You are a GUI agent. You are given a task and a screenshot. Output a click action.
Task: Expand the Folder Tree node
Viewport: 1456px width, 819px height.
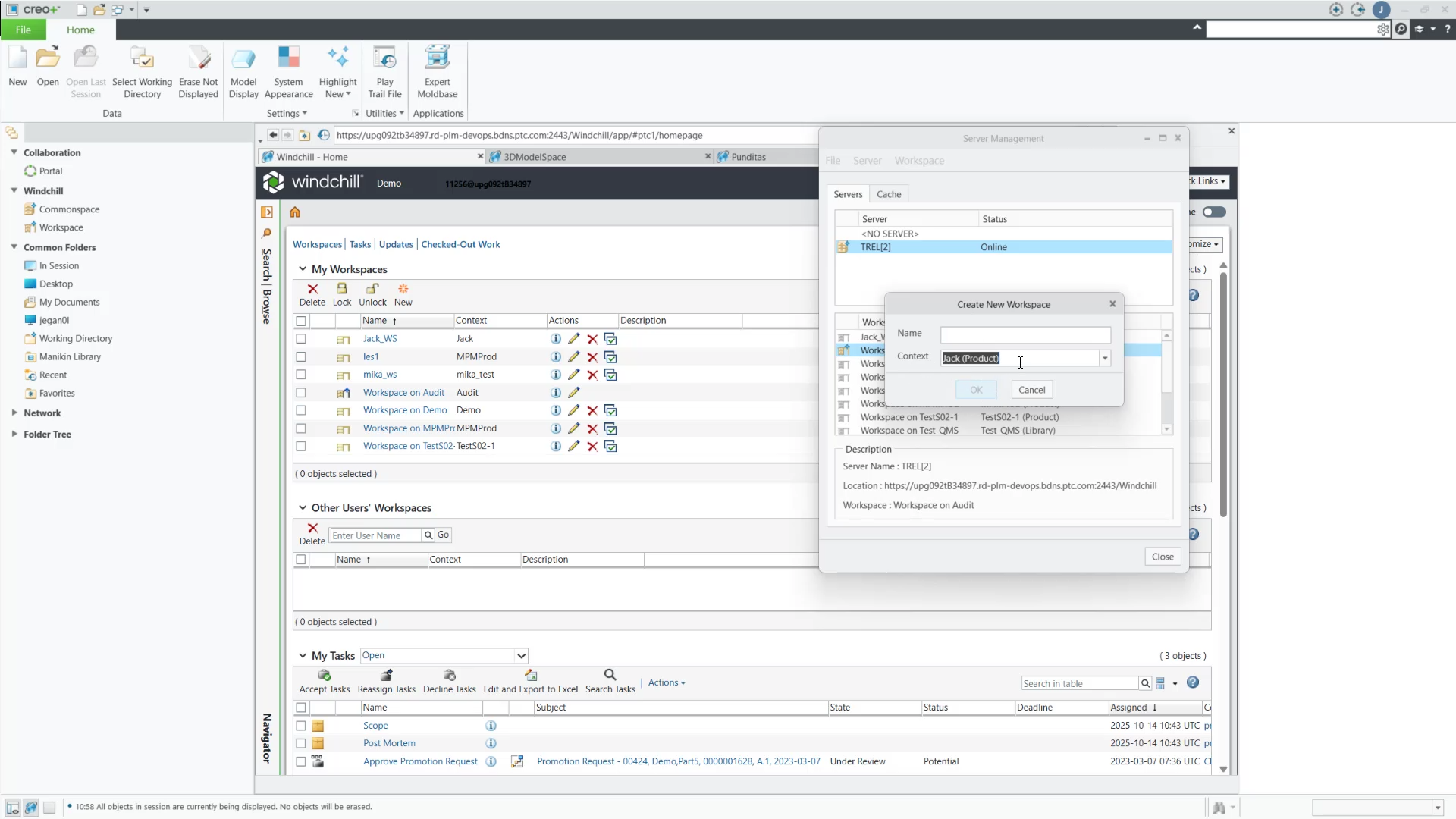14,434
